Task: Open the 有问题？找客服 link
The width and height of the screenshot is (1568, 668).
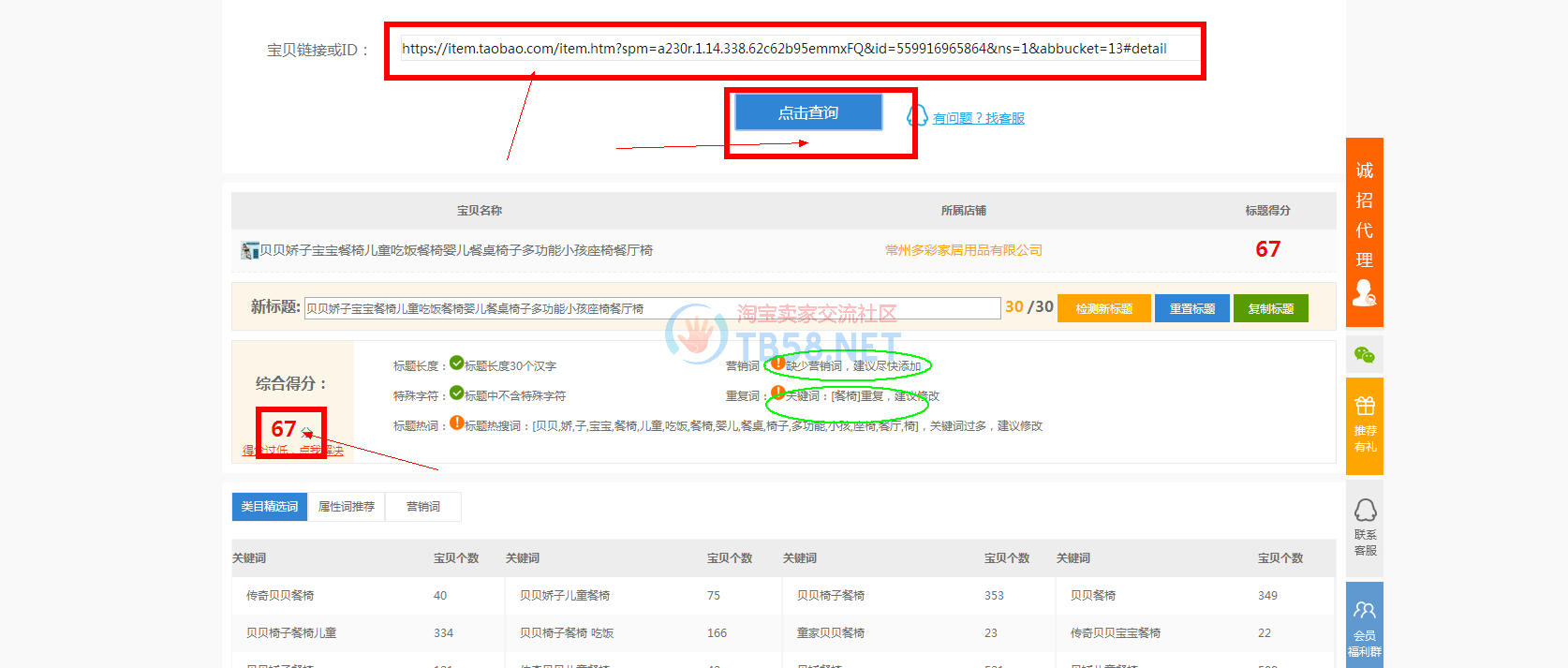Action: click(978, 118)
